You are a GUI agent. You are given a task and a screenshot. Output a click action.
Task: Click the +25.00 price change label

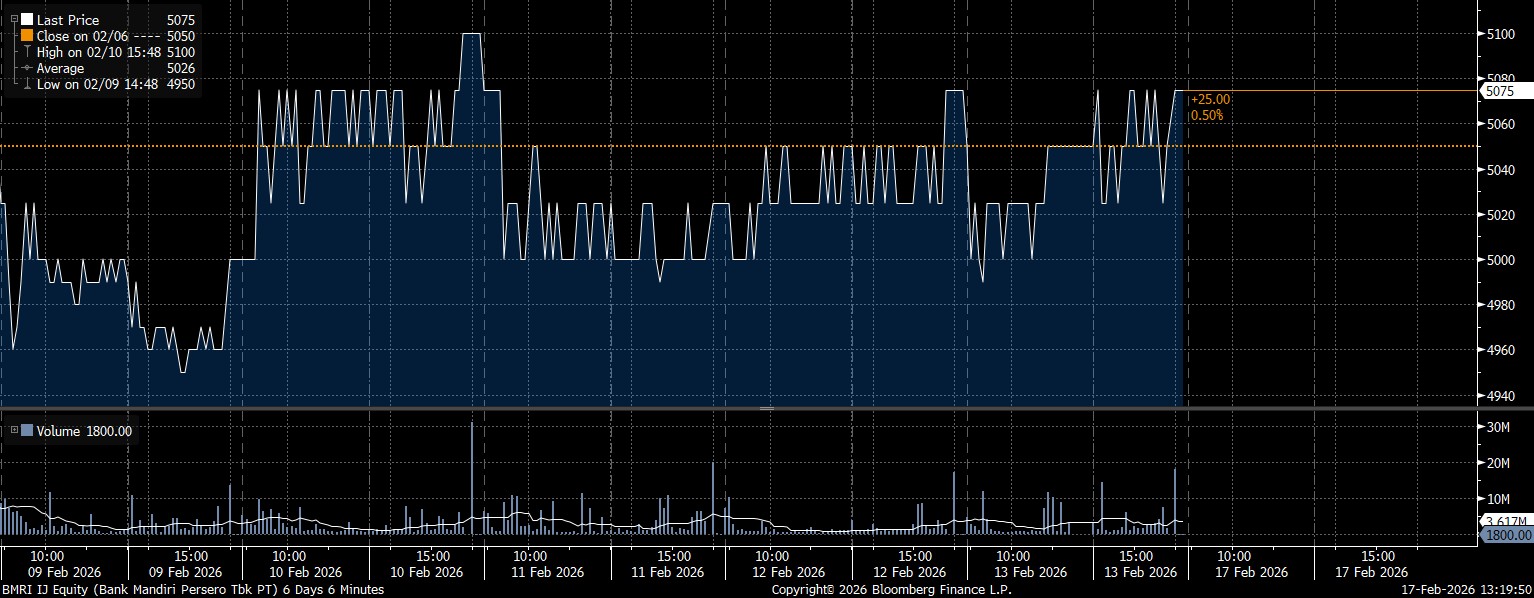tap(1211, 100)
